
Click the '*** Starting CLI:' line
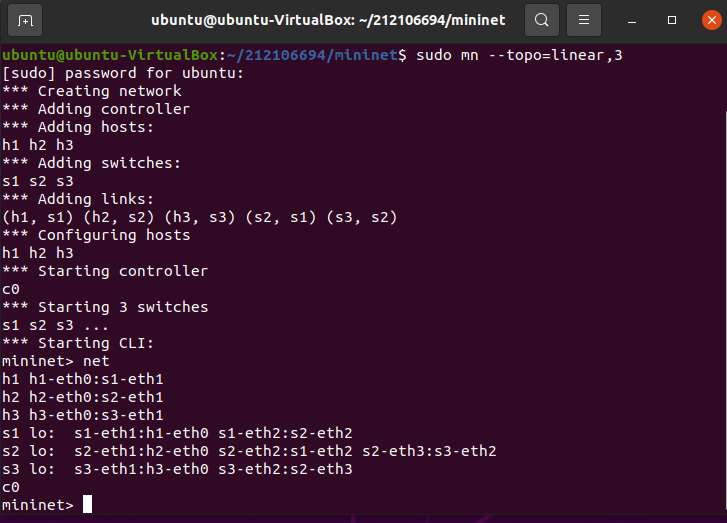tap(77, 343)
